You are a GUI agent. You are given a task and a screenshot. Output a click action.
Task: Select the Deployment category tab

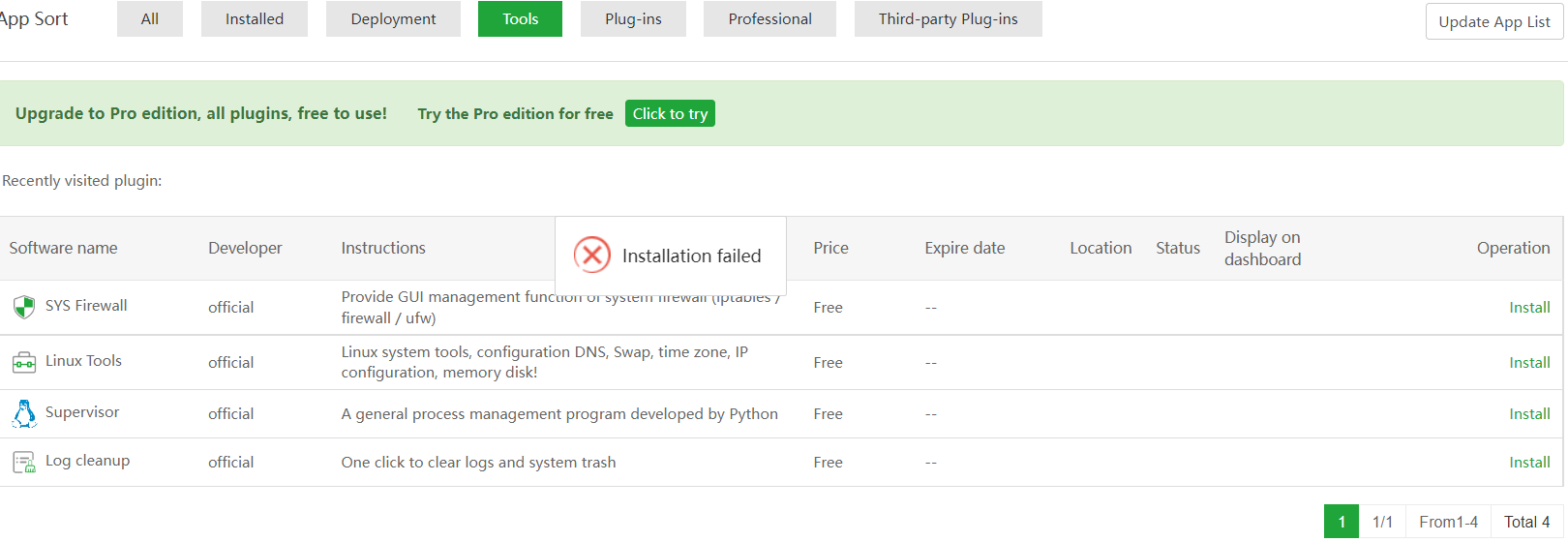[393, 19]
